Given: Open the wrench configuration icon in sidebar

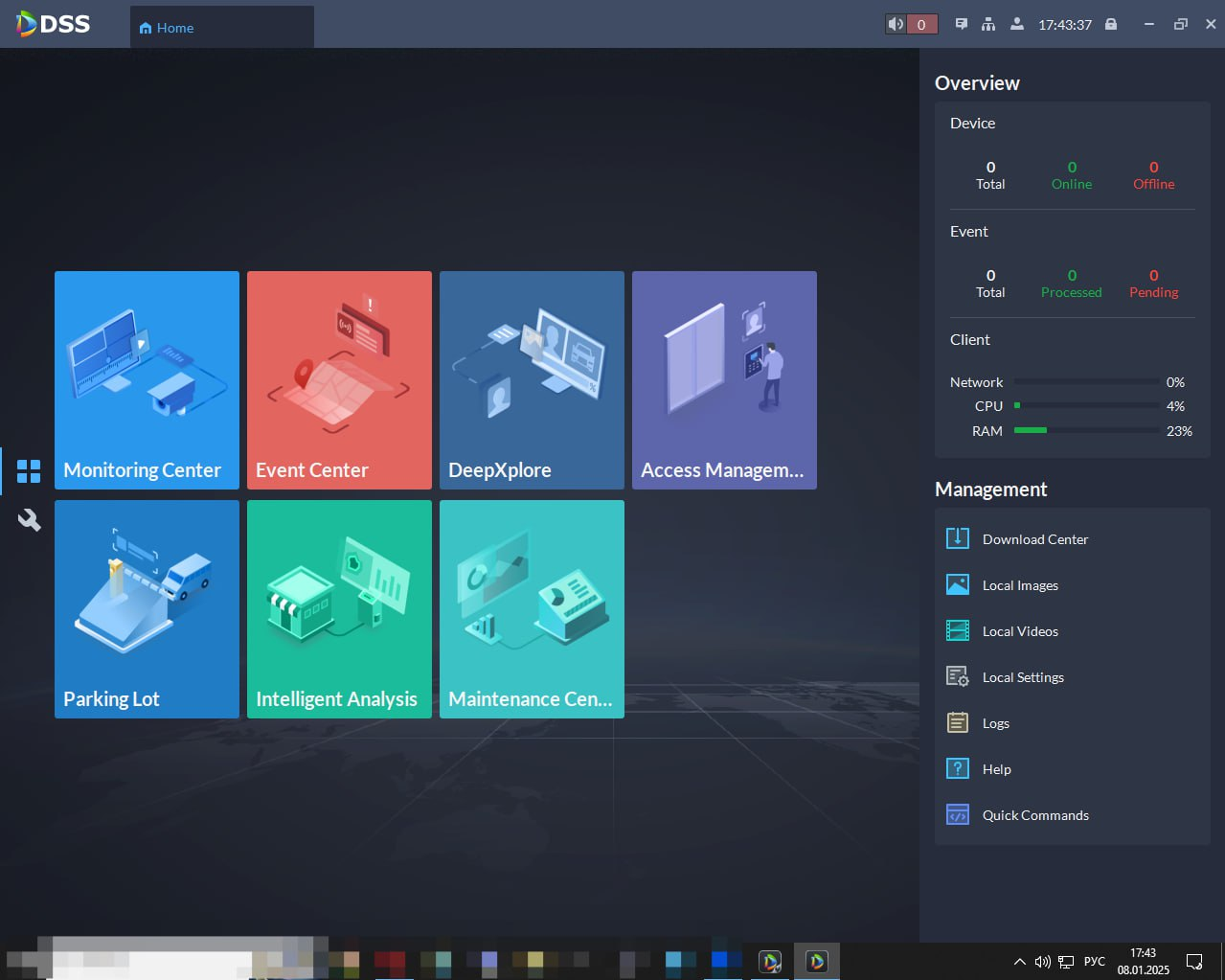Looking at the screenshot, I should (x=29, y=520).
